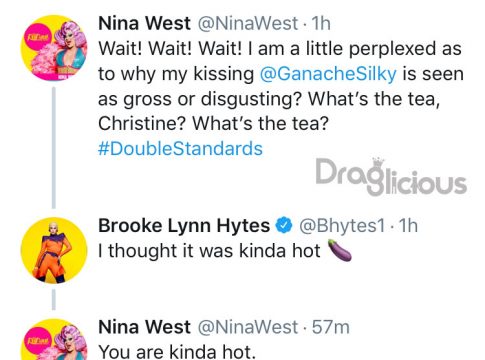This screenshot has width=485, height=360.
Task: Click the eggplant emoji
Action: click(340, 250)
